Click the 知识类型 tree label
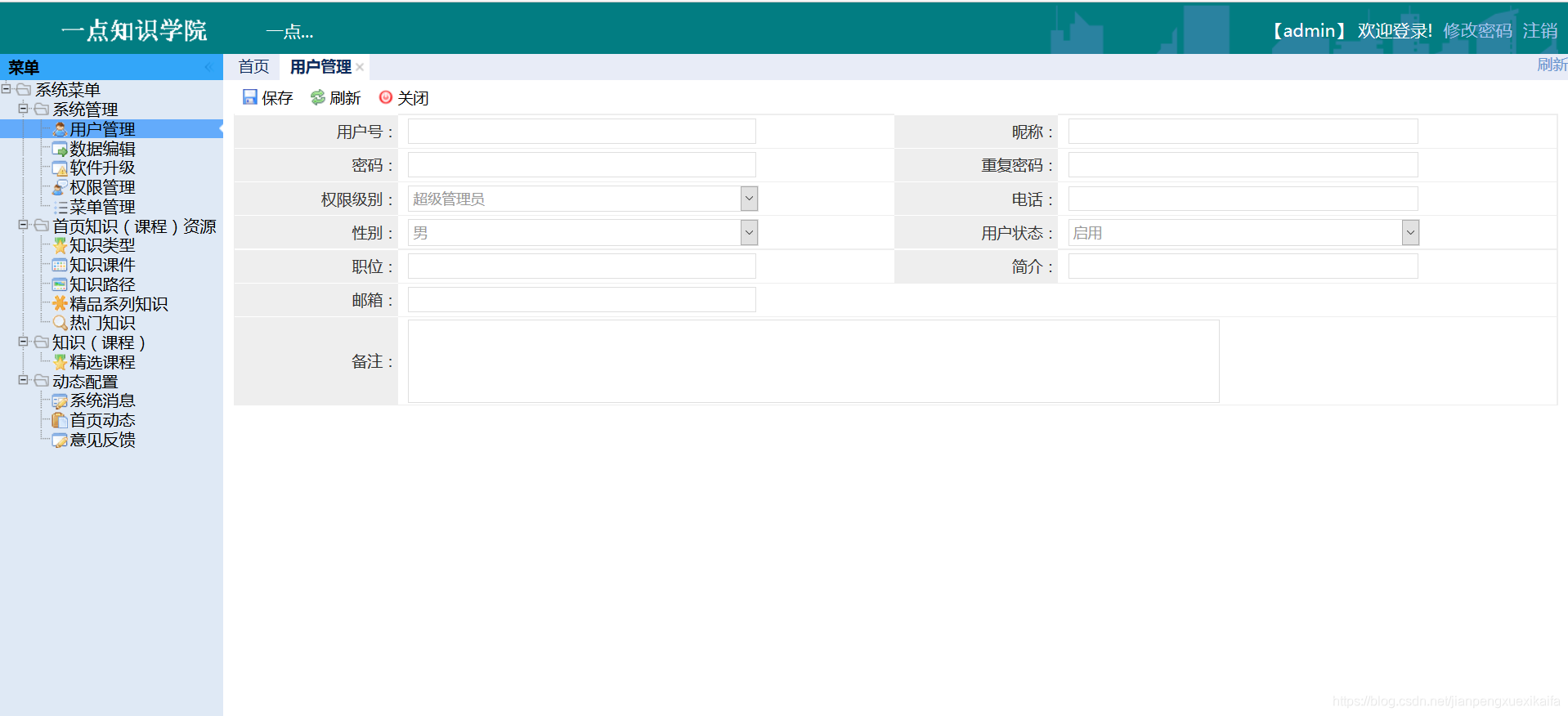The width and height of the screenshot is (1568, 716). pos(102,245)
